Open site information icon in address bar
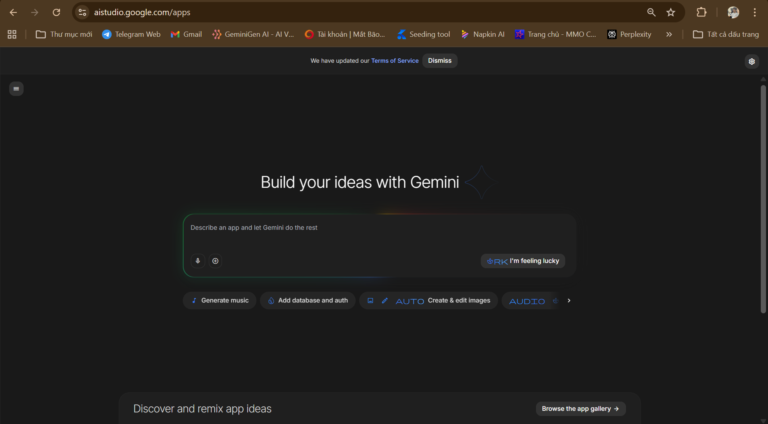The width and height of the screenshot is (768, 424). tap(82, 12)
